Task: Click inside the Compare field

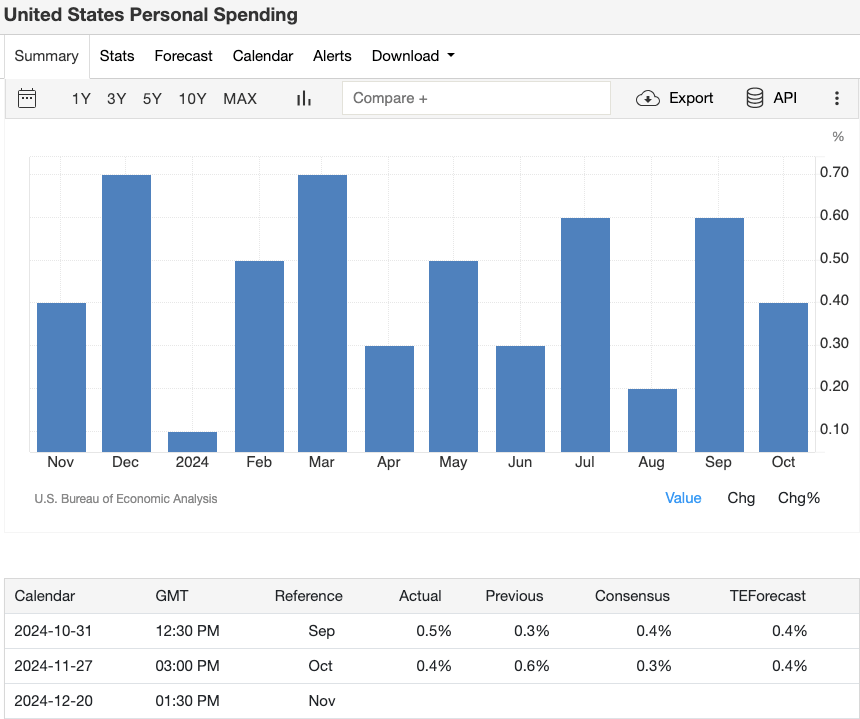Action: (476, 98)
